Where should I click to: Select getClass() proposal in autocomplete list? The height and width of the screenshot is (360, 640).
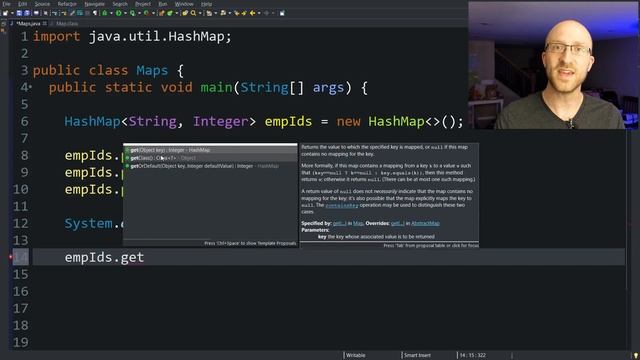click(x=210, y=158)
